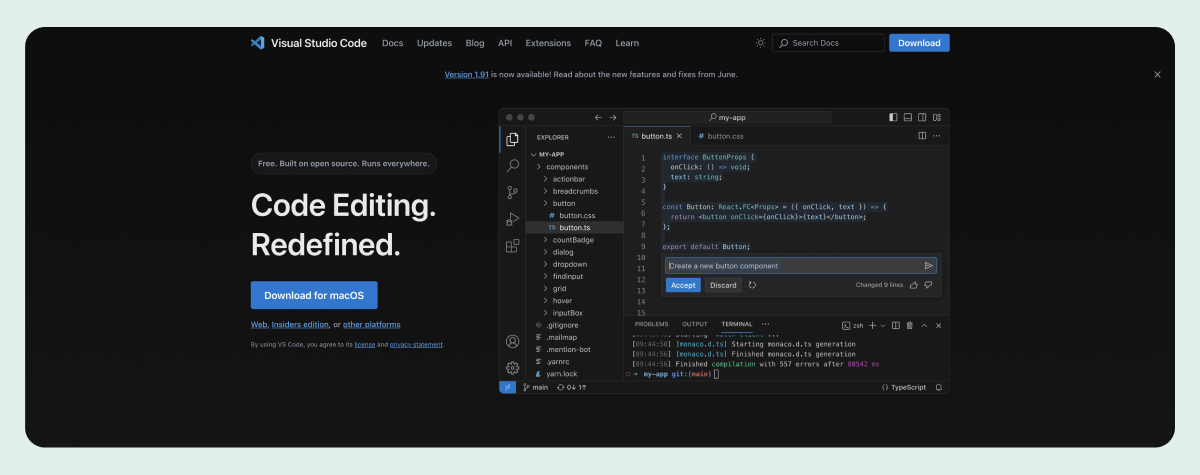1200x475 pixels.
Task: Click the Search icon in activity bar
Action: pyautogui.click(x=512, y=166)
